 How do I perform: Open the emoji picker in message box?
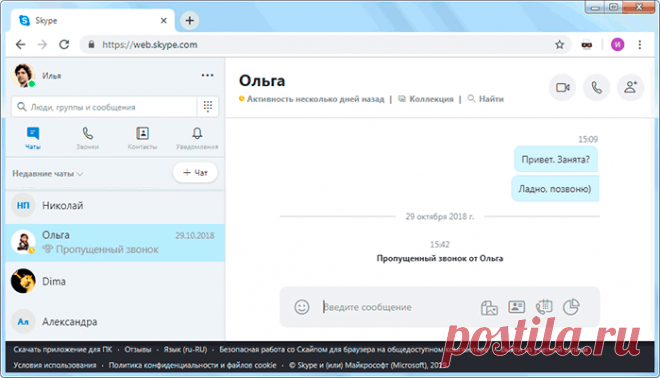301,307
